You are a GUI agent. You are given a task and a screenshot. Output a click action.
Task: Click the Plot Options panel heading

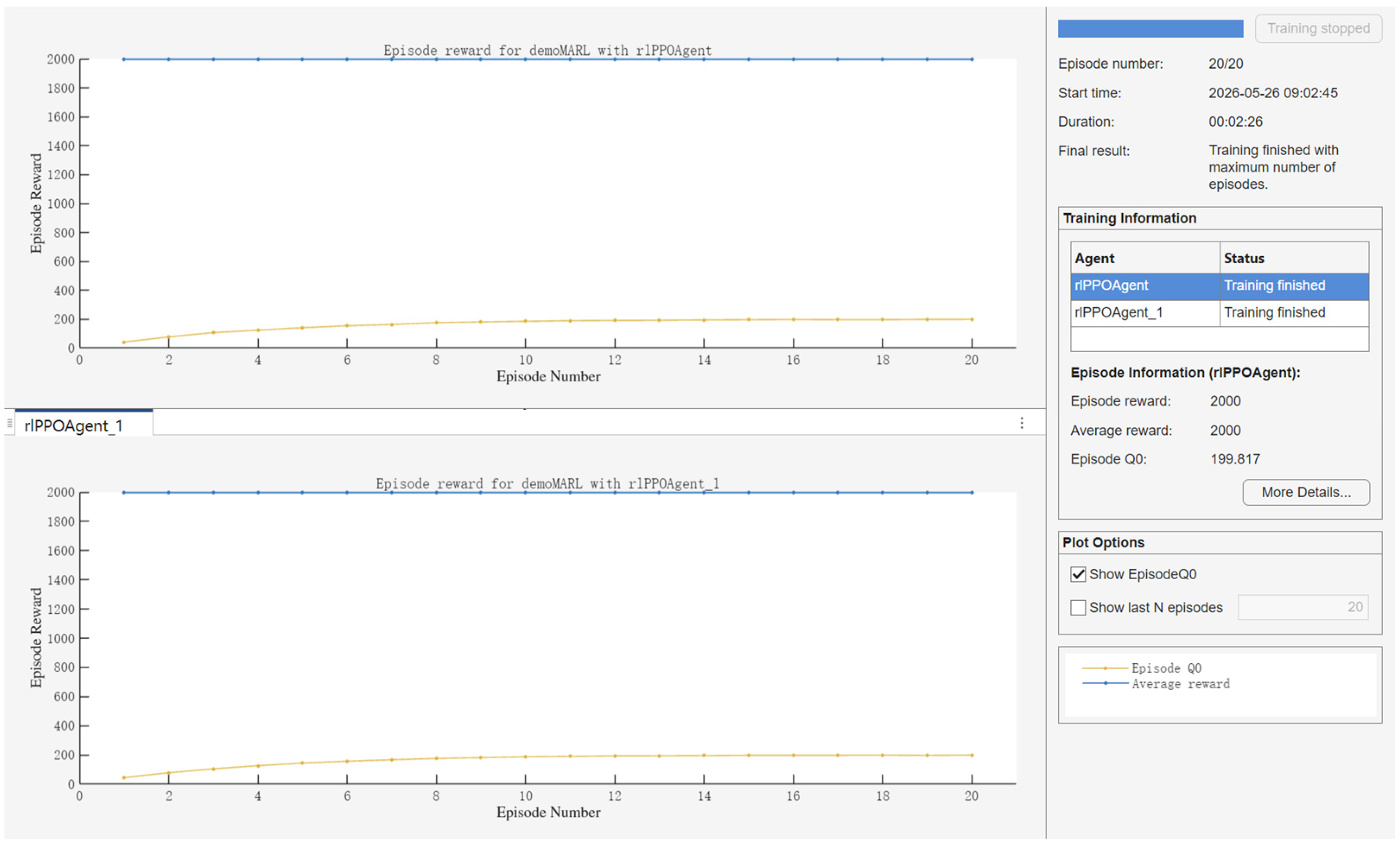[1103, 543]
